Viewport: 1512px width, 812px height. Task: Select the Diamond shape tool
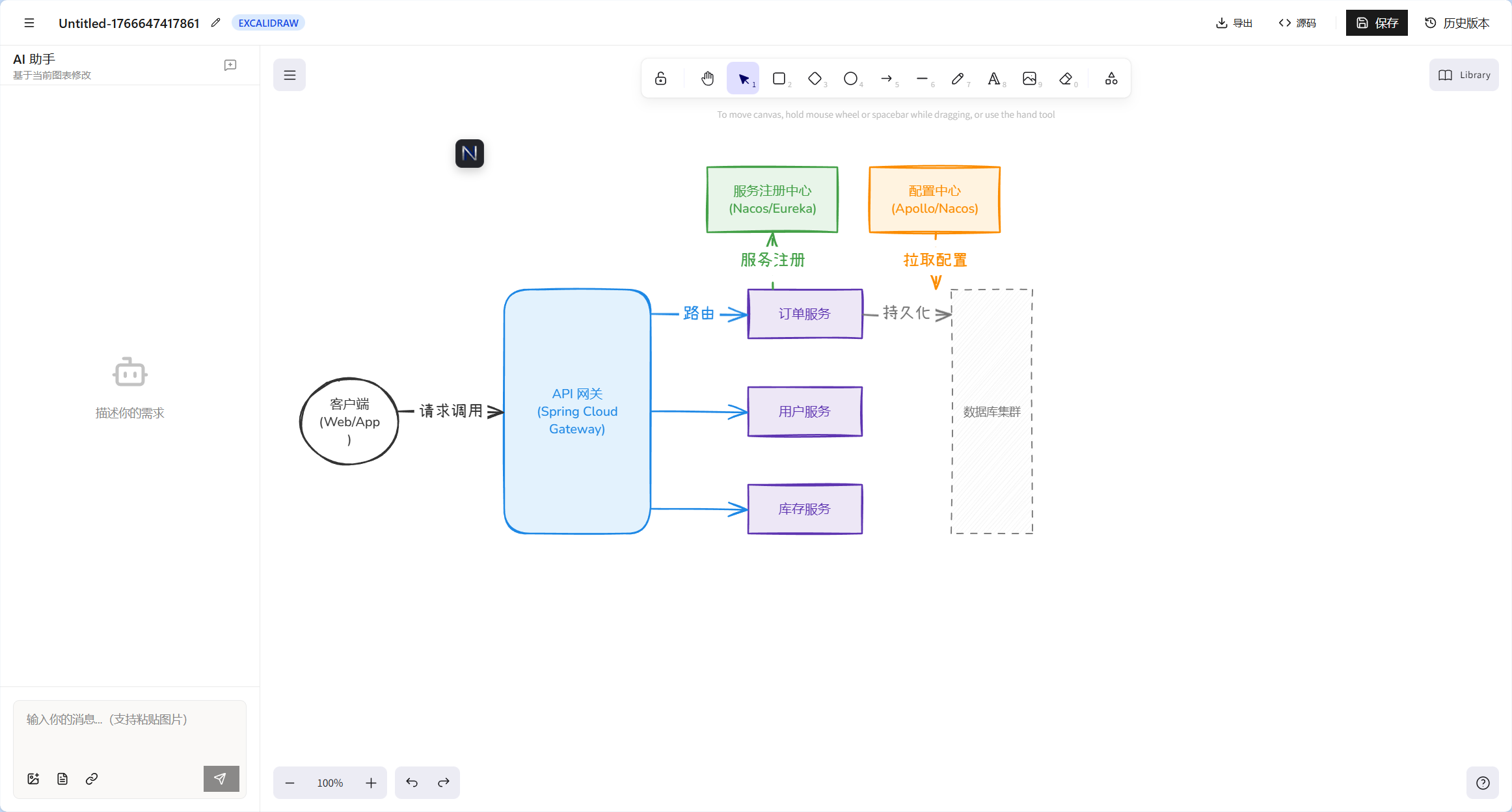[x=815, y=79]
